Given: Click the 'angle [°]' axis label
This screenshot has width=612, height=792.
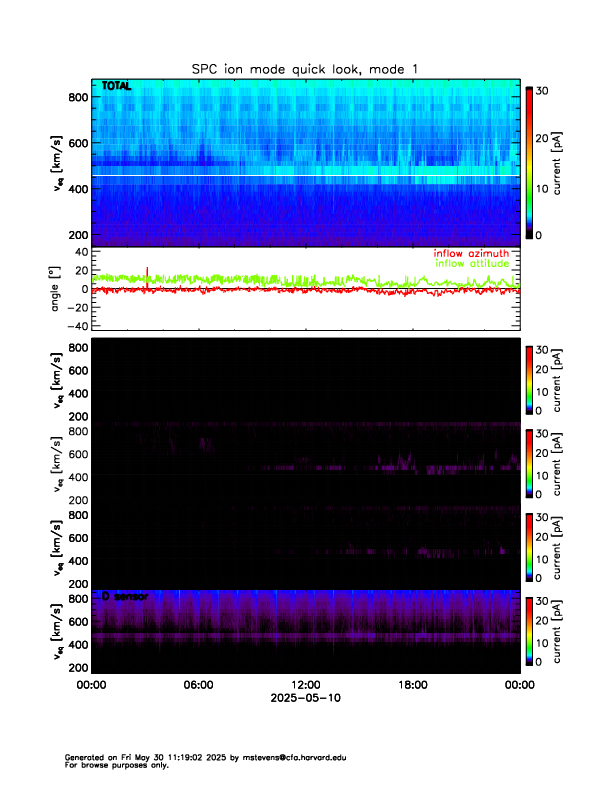Looking at the screenshot, I should [x=56, y=288].
